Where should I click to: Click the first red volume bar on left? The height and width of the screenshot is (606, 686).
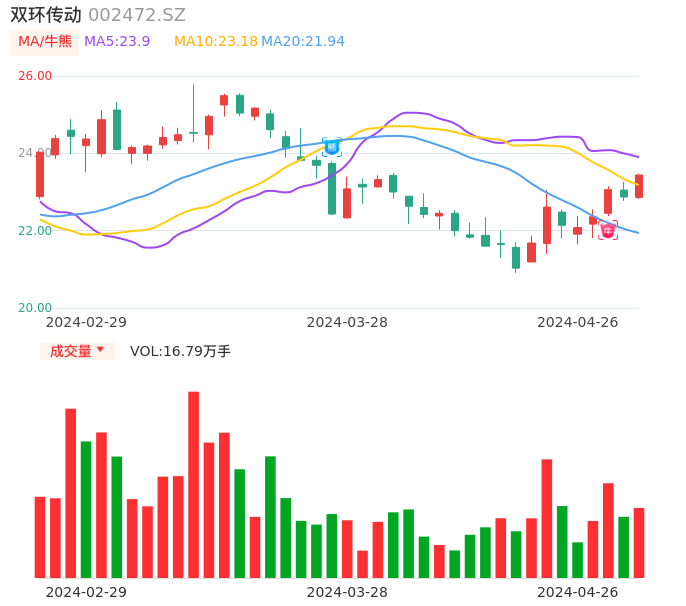coord(40,537)
